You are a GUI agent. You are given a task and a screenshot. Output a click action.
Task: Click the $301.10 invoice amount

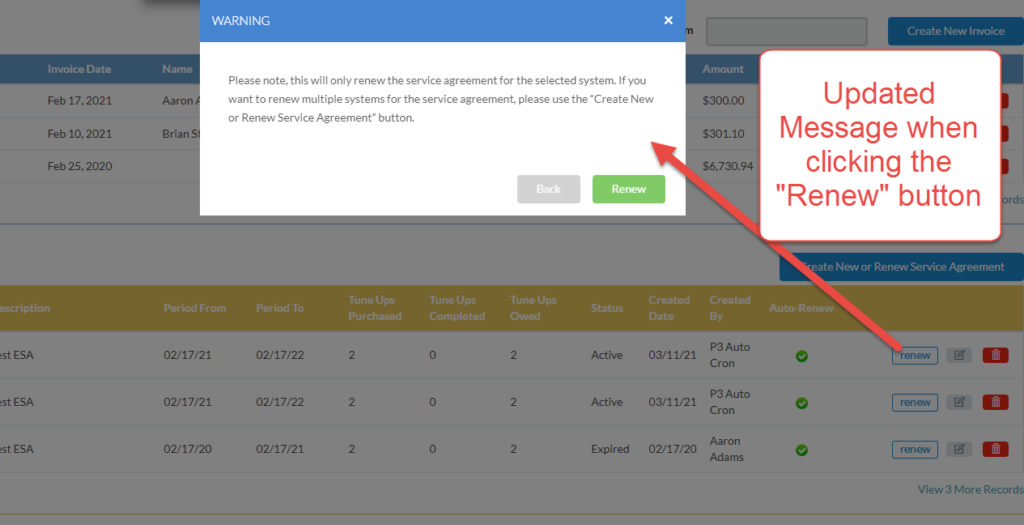click(723, 133)
